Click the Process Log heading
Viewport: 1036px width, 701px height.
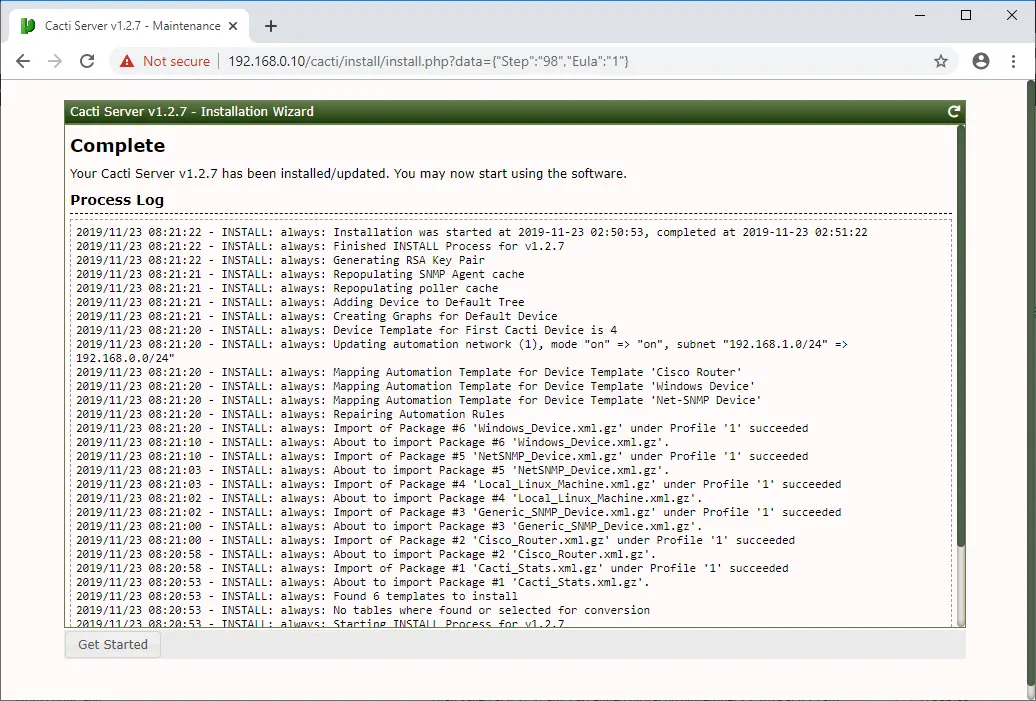coord(117,200)
